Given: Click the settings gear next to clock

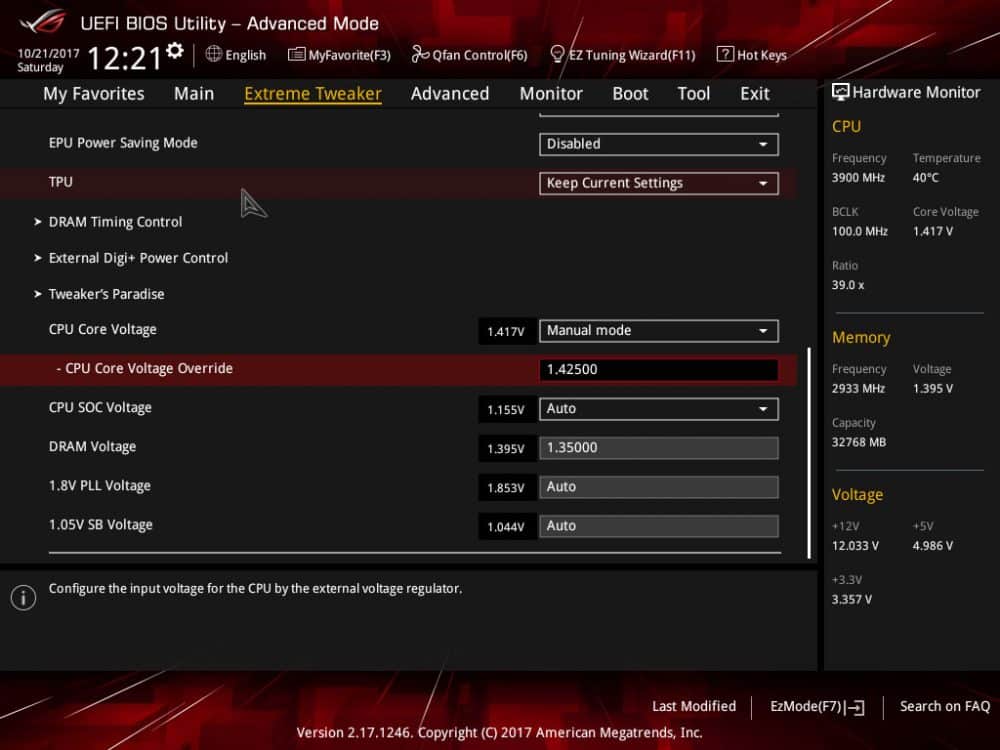Looking at the screenshot, I should pos(175,51).
